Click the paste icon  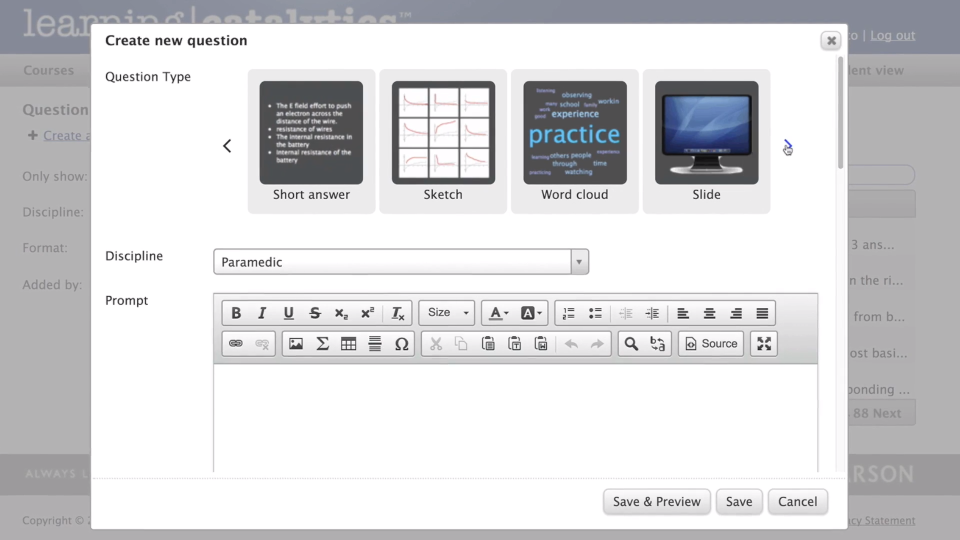488,343
